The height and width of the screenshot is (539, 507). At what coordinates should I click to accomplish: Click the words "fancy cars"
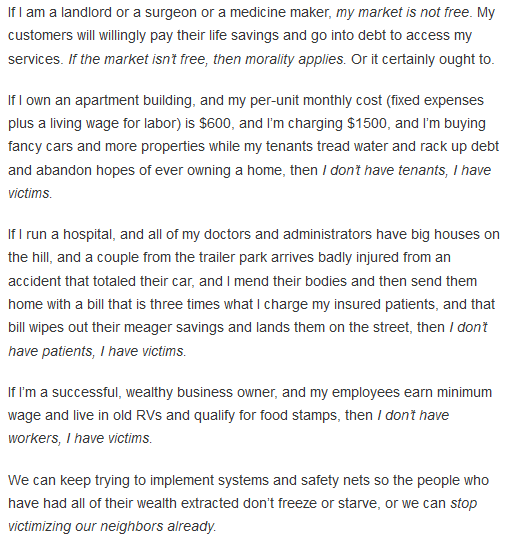(x=41, y=146)
